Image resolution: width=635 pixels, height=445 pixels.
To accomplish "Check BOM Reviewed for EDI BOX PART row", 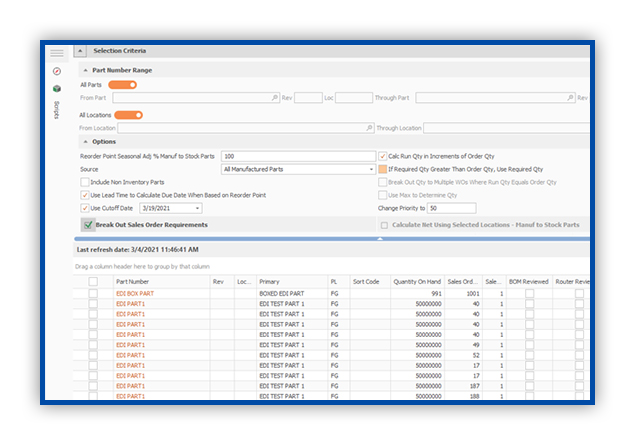I will click(x=529, y=294).
